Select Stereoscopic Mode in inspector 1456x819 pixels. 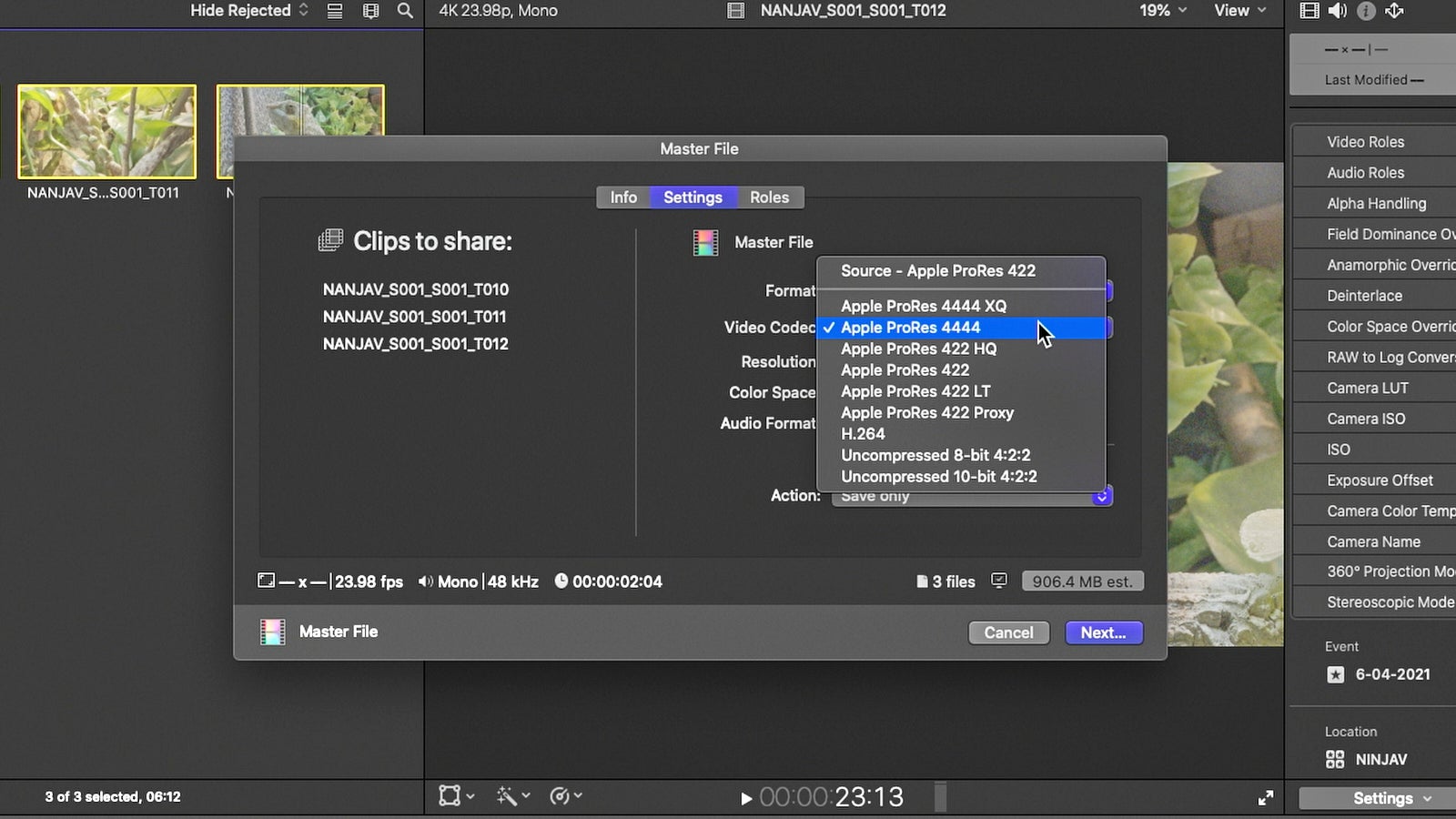point(1390,602)
